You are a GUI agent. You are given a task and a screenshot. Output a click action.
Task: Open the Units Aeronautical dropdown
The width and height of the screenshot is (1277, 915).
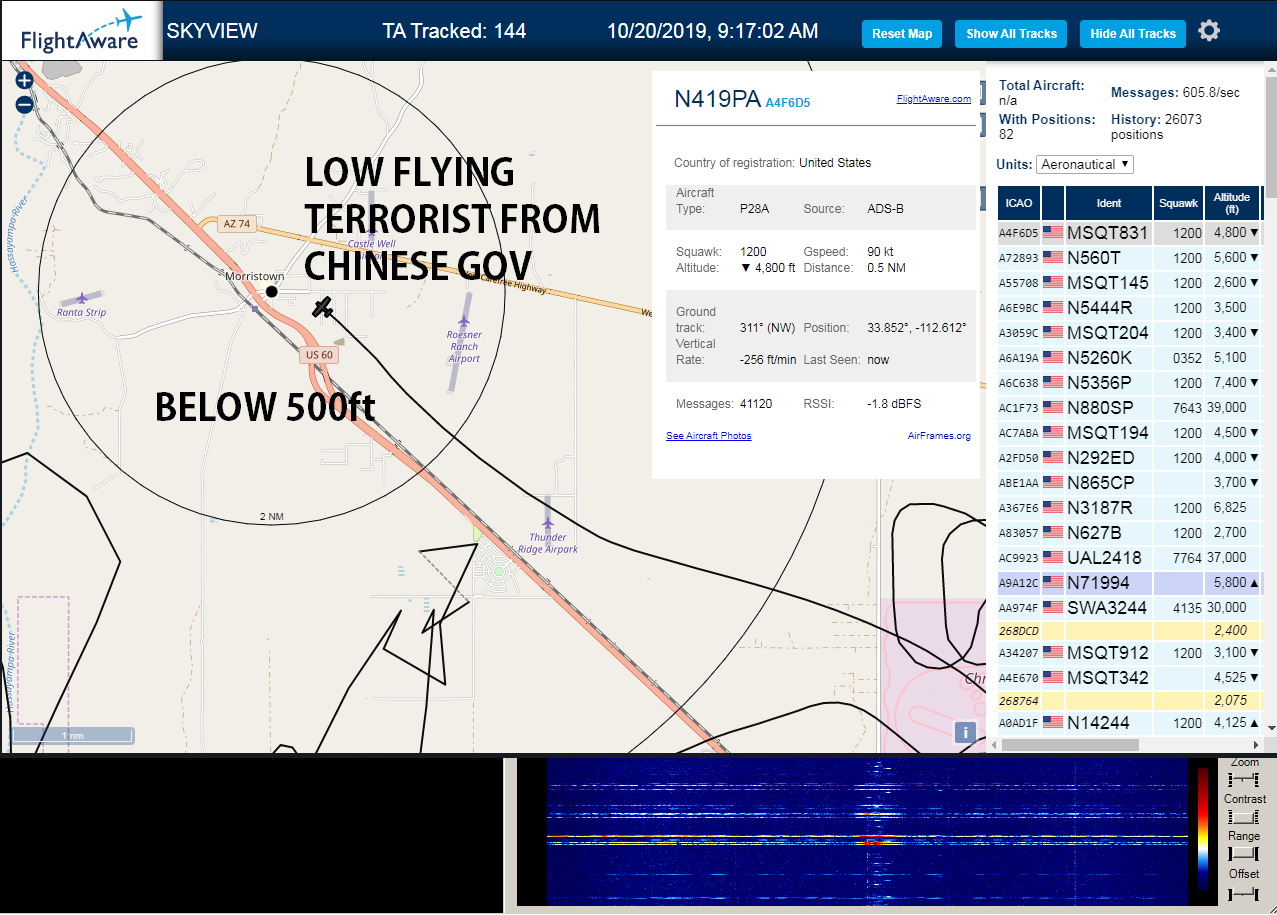click(x=1085, y=164)
